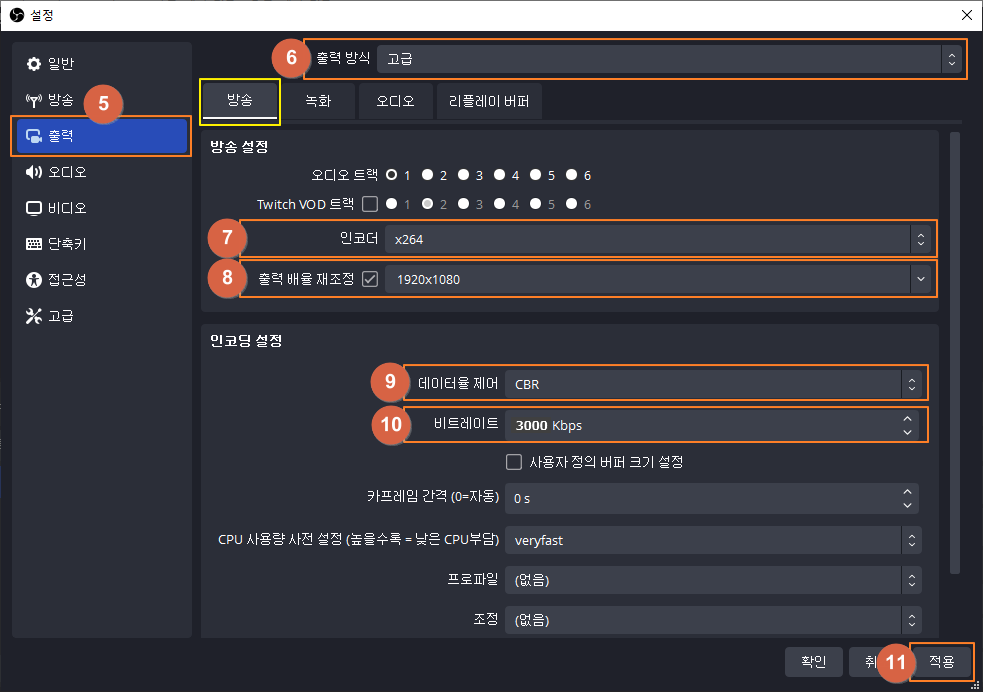983x692 pixels.
Task: Select Twitch VOD track 1 radio button
Action: click(392, 204)
